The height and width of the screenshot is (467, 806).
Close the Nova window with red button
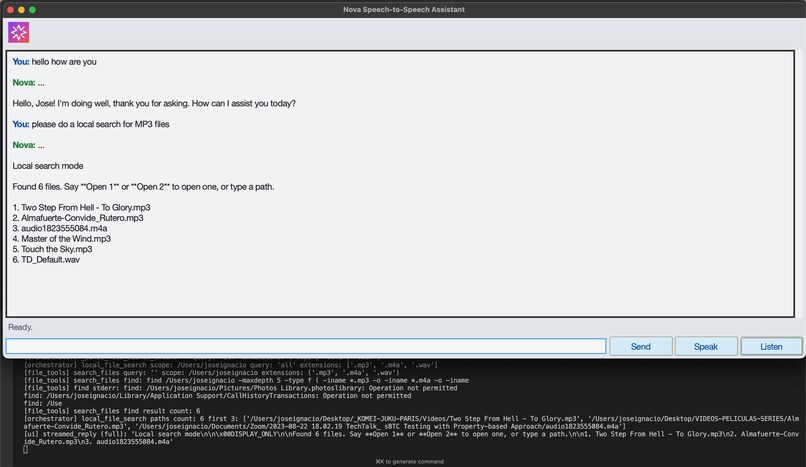pyautogui.click(x=10, y=10)
